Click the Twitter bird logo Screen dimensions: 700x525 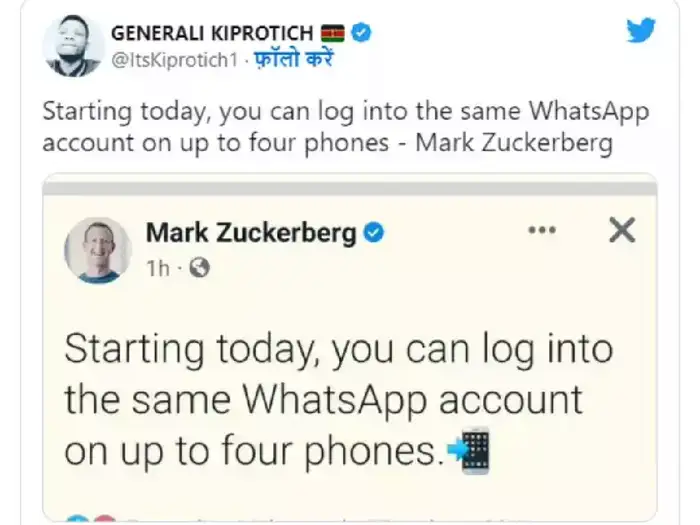coord(641,31)
